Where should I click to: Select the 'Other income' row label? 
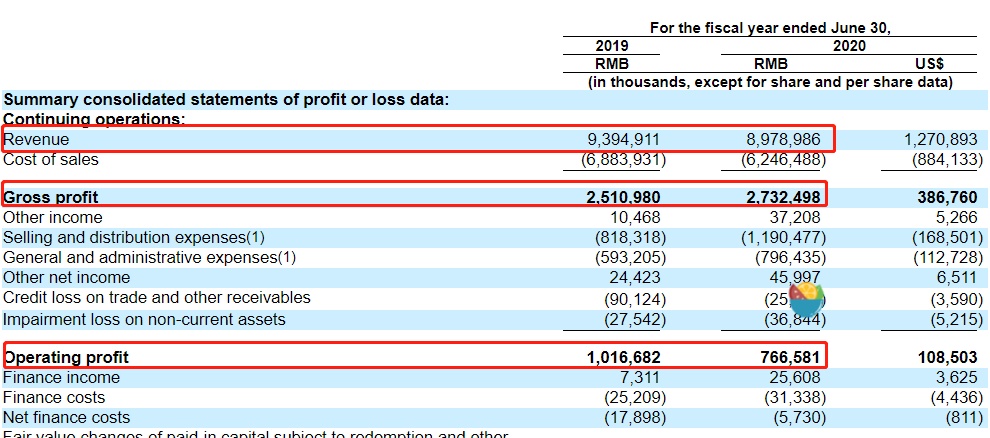pyautogui.click(x=52, y=218)
